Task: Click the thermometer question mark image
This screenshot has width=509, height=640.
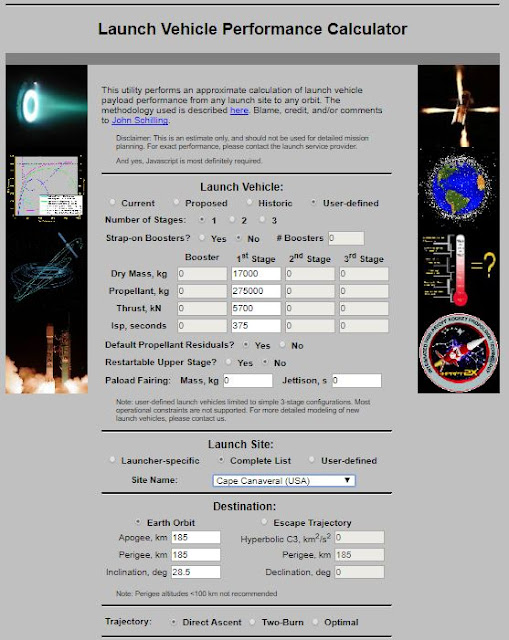Action: 459,269
